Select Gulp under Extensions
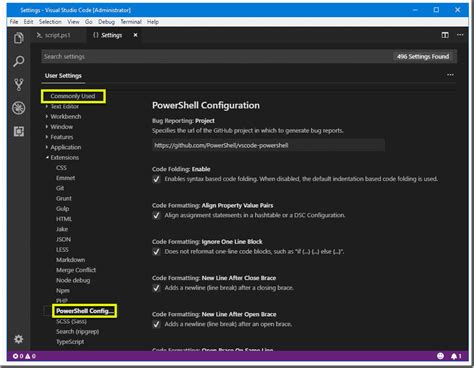 point(63,209)
